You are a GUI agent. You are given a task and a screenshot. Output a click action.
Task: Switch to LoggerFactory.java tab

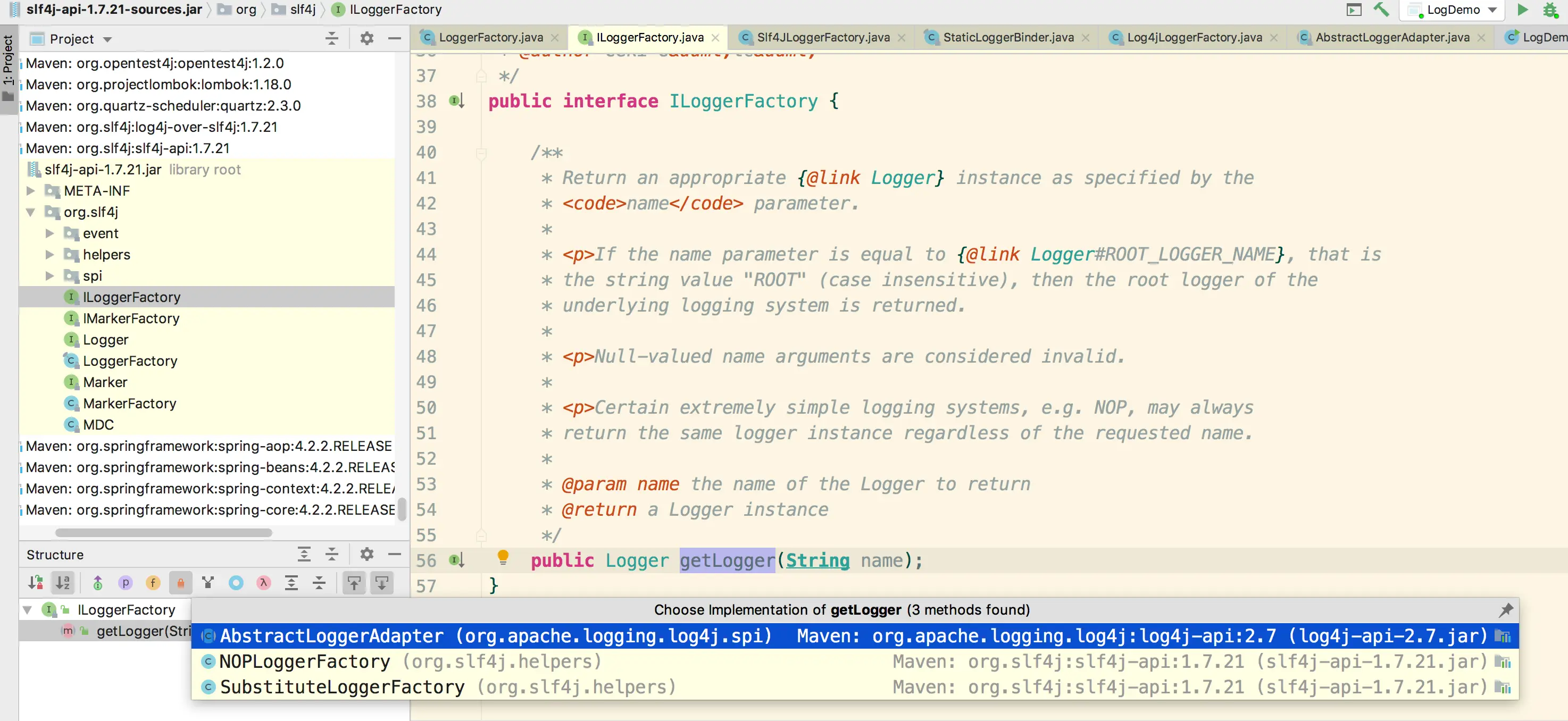tap(490, 38)
